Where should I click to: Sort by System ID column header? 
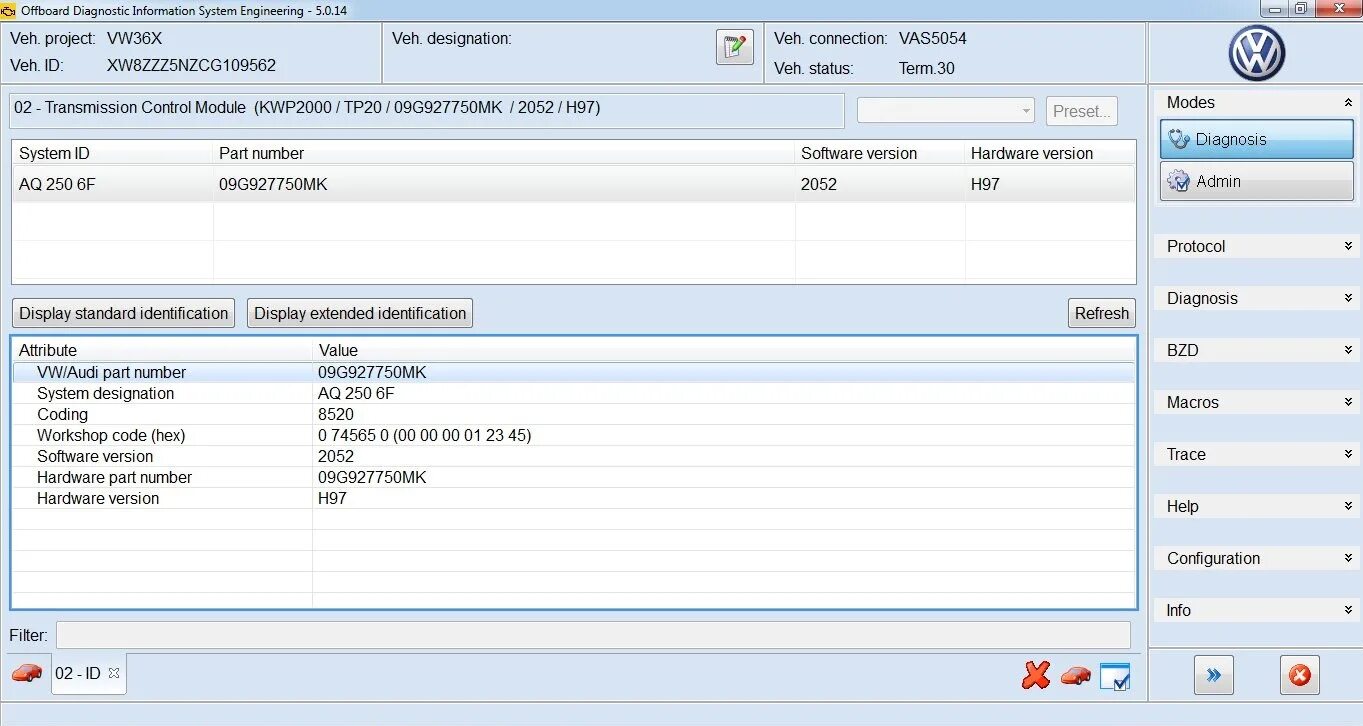pyautogui.click(x=112, y=153)
